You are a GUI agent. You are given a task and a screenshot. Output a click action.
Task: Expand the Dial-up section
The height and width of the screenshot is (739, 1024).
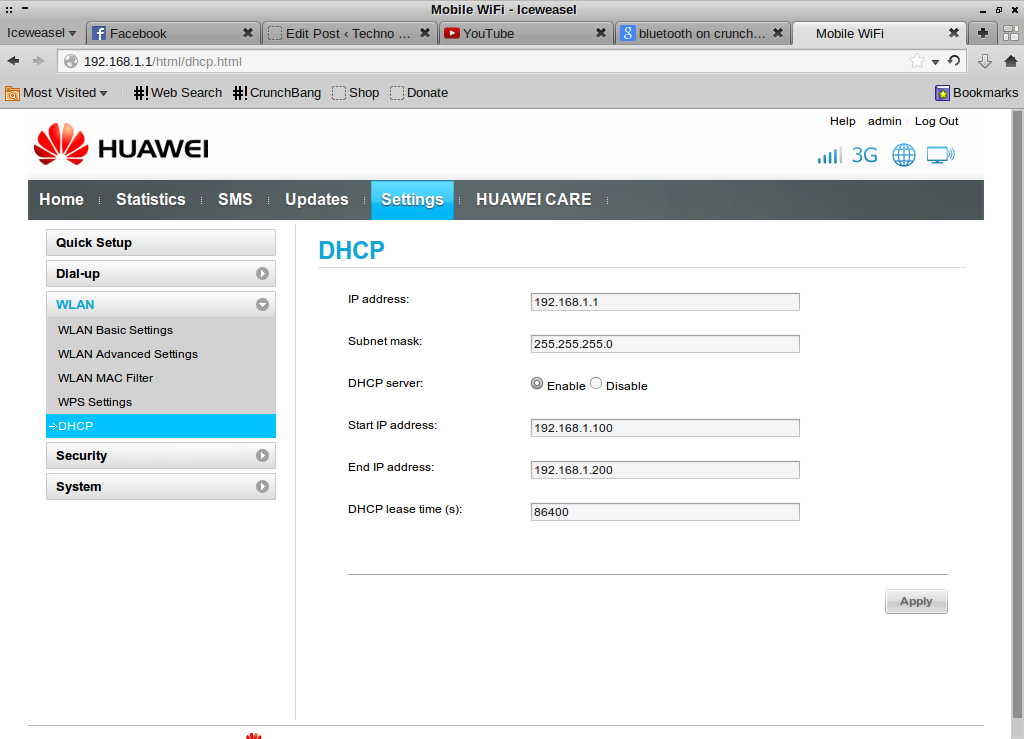262,274
